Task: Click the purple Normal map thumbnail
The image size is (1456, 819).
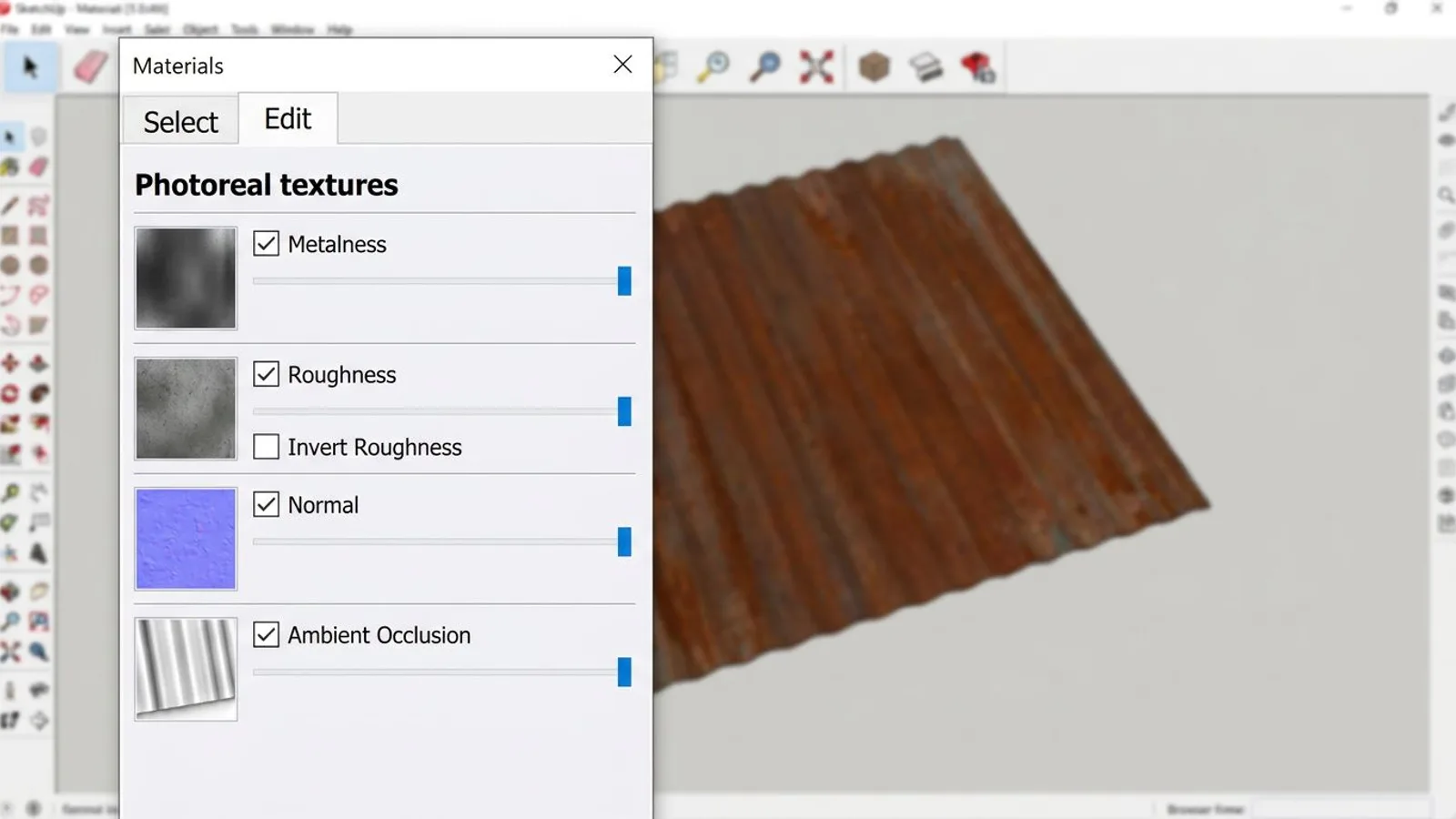Action: click(x=186, y=539)
